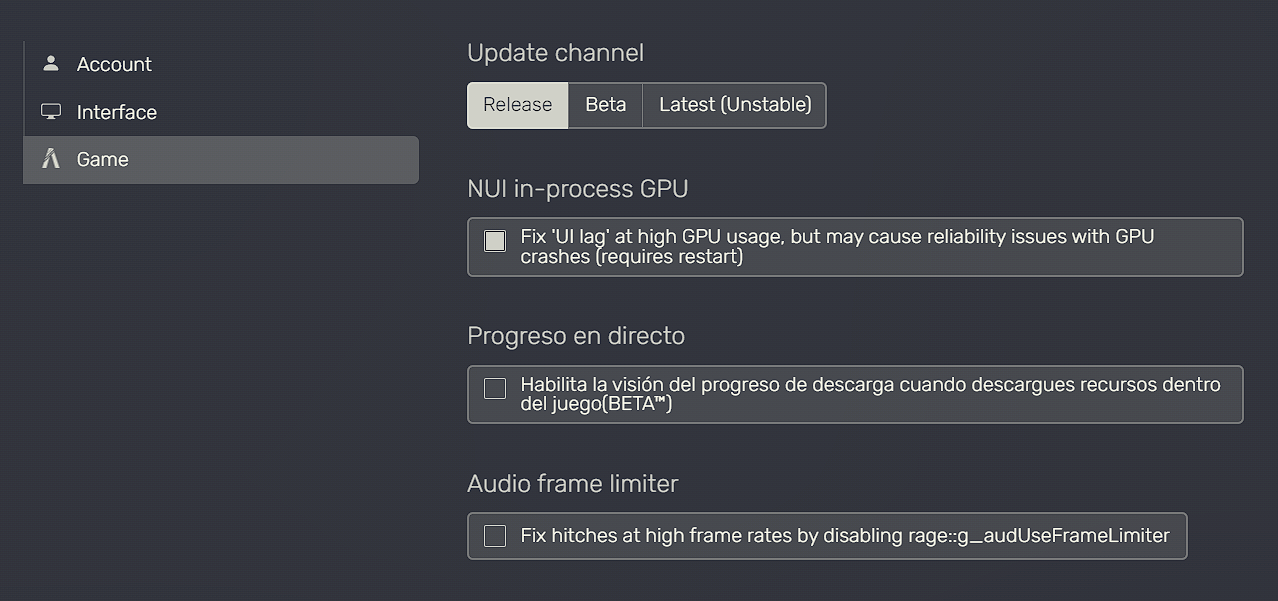The image size is (1278, 601).
Task: Select the monitor icon next to Interface
Action: point(50,111)
